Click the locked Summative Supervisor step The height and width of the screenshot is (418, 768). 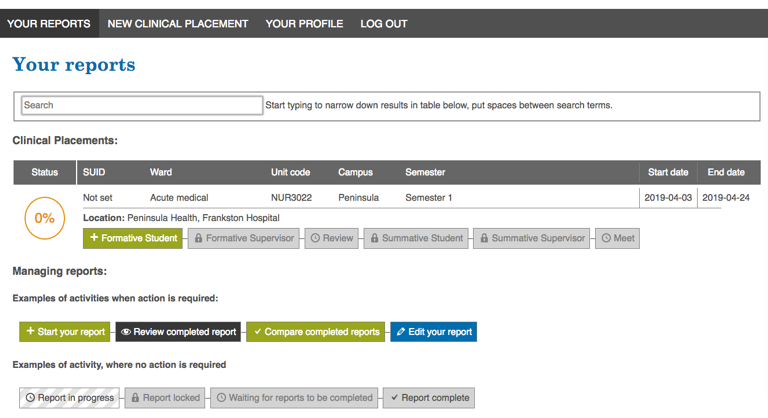[x=532, y=238]
